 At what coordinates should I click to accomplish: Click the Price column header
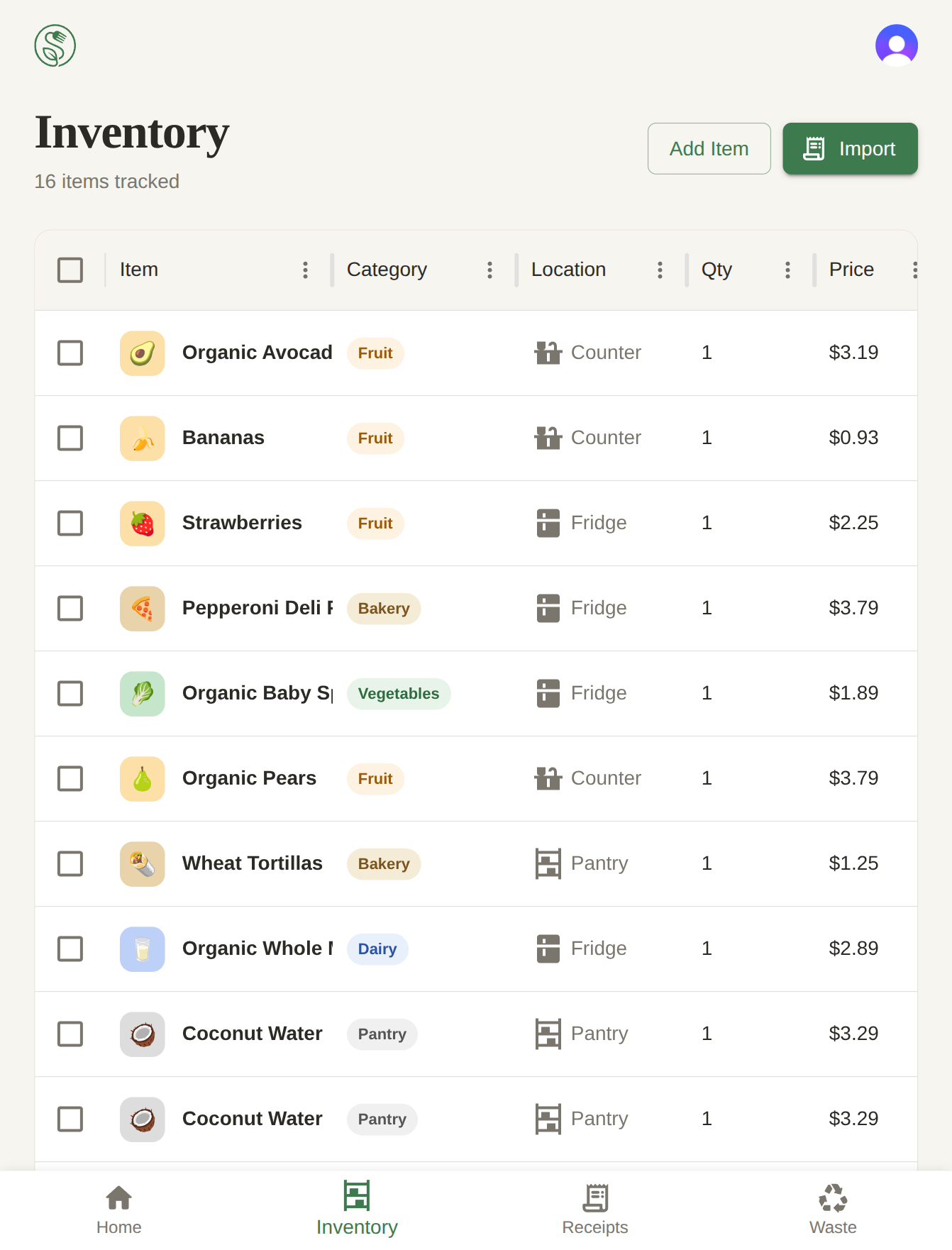pos(851,270)
